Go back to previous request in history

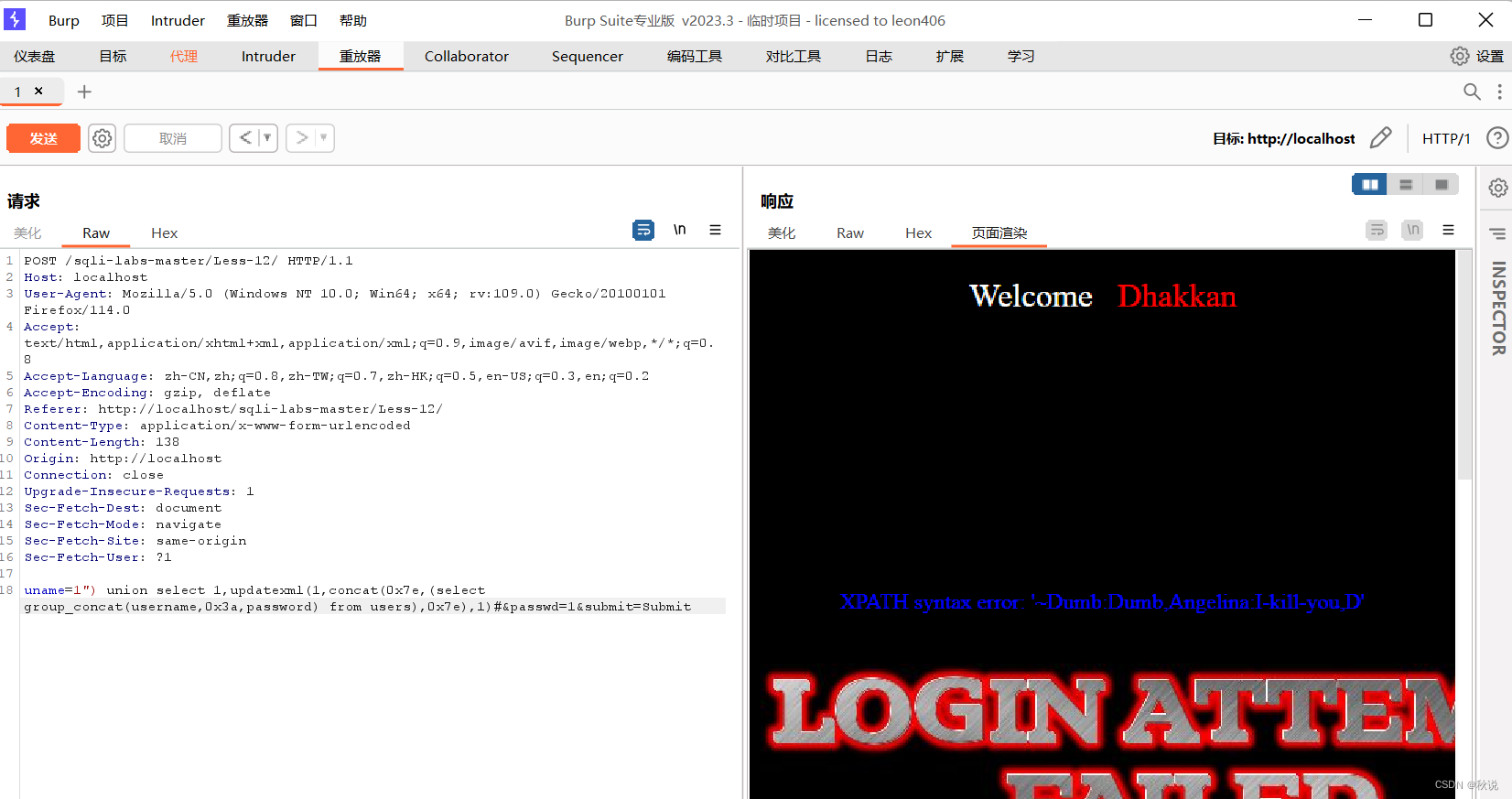(245, 138)
